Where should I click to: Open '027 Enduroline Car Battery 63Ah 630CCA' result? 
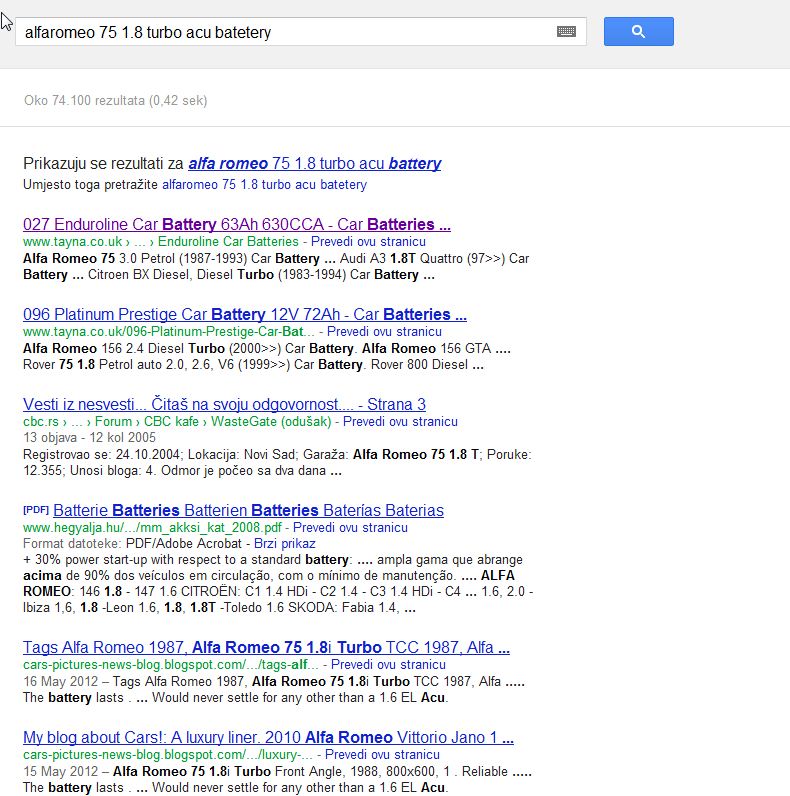pos(237,224)
